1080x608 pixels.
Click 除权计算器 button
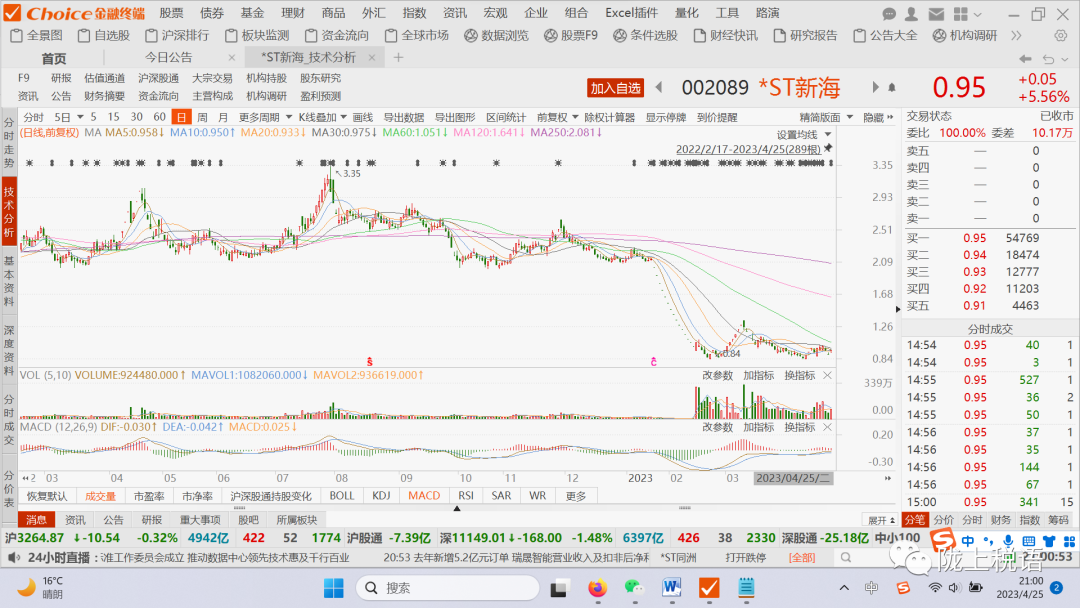coord(609,117)
